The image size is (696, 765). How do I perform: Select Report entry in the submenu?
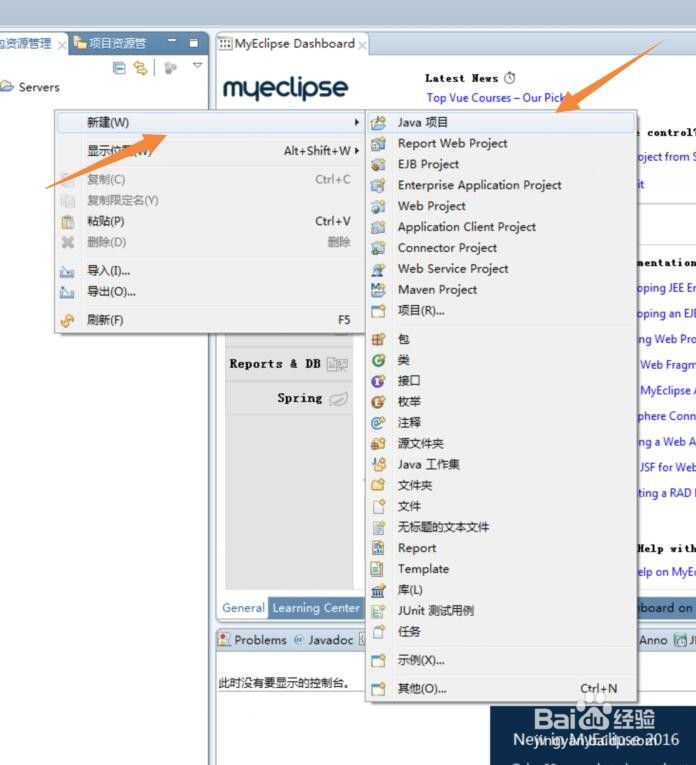tap(501, 548)
